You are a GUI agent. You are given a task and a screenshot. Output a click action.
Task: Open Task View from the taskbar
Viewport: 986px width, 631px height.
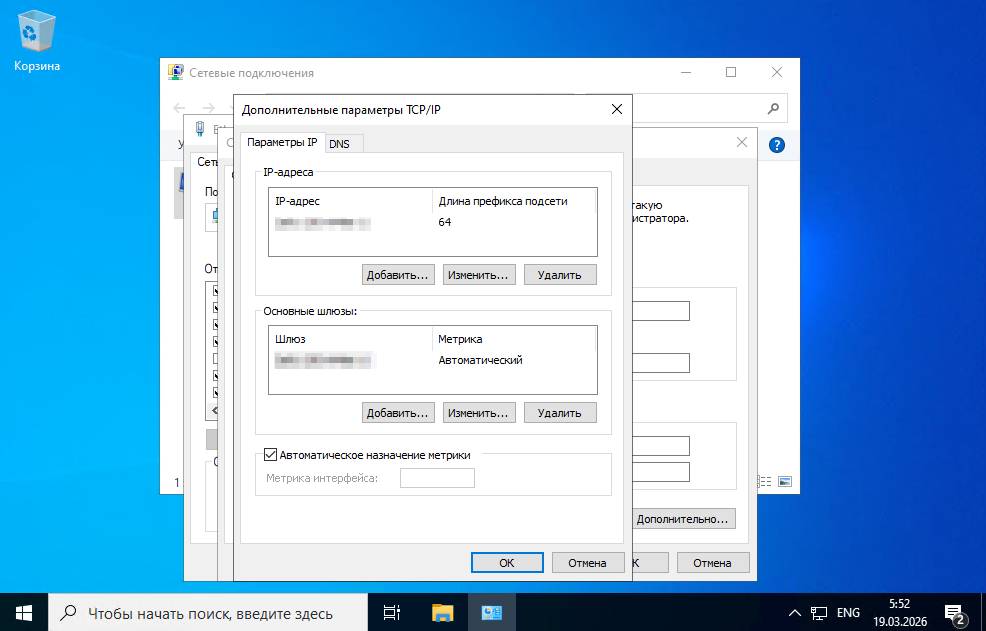pos(392,612)
